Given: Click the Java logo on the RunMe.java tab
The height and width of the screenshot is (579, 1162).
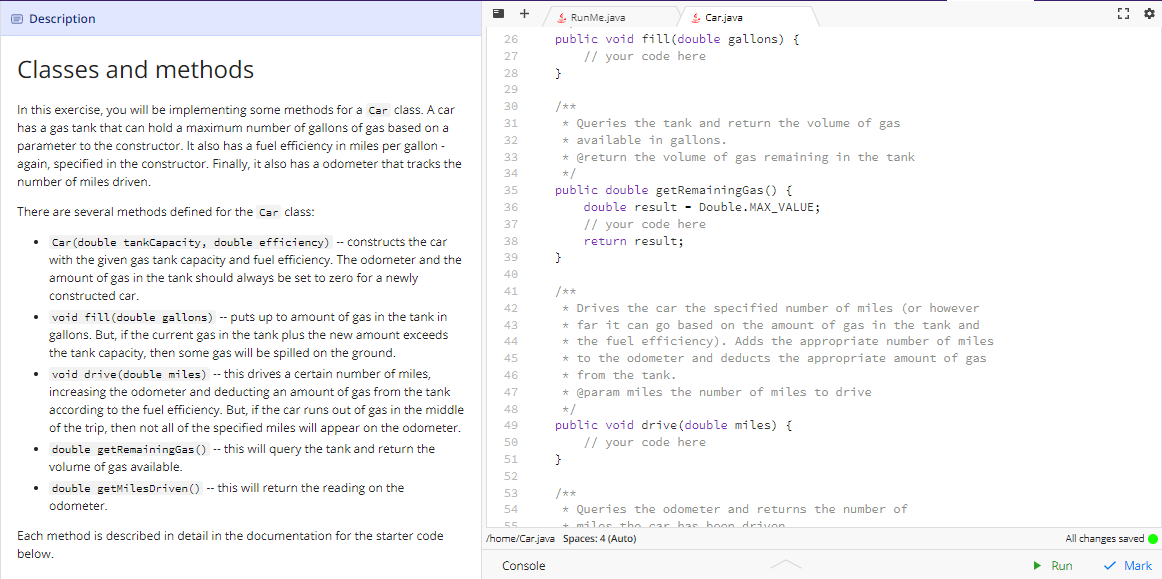Looking at the screenshot, I should pyautogui.click(x=562, y=16).
